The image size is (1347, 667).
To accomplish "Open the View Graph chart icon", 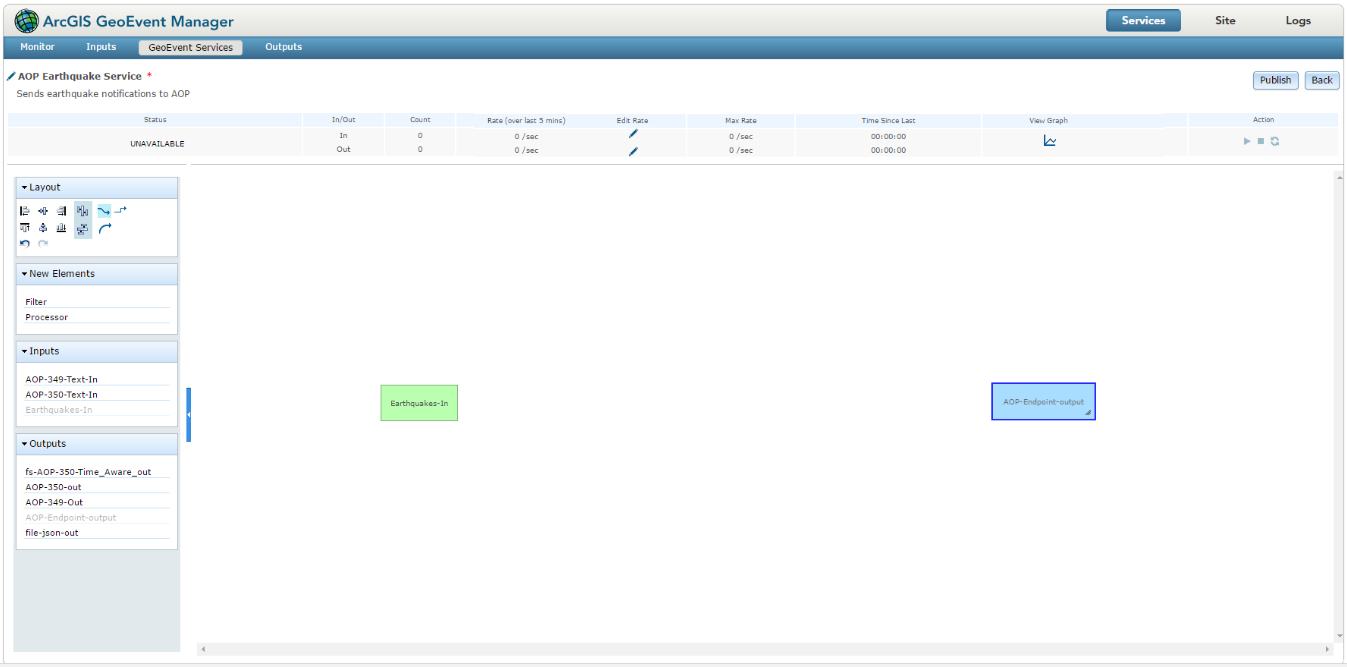I will (1050, 141).
